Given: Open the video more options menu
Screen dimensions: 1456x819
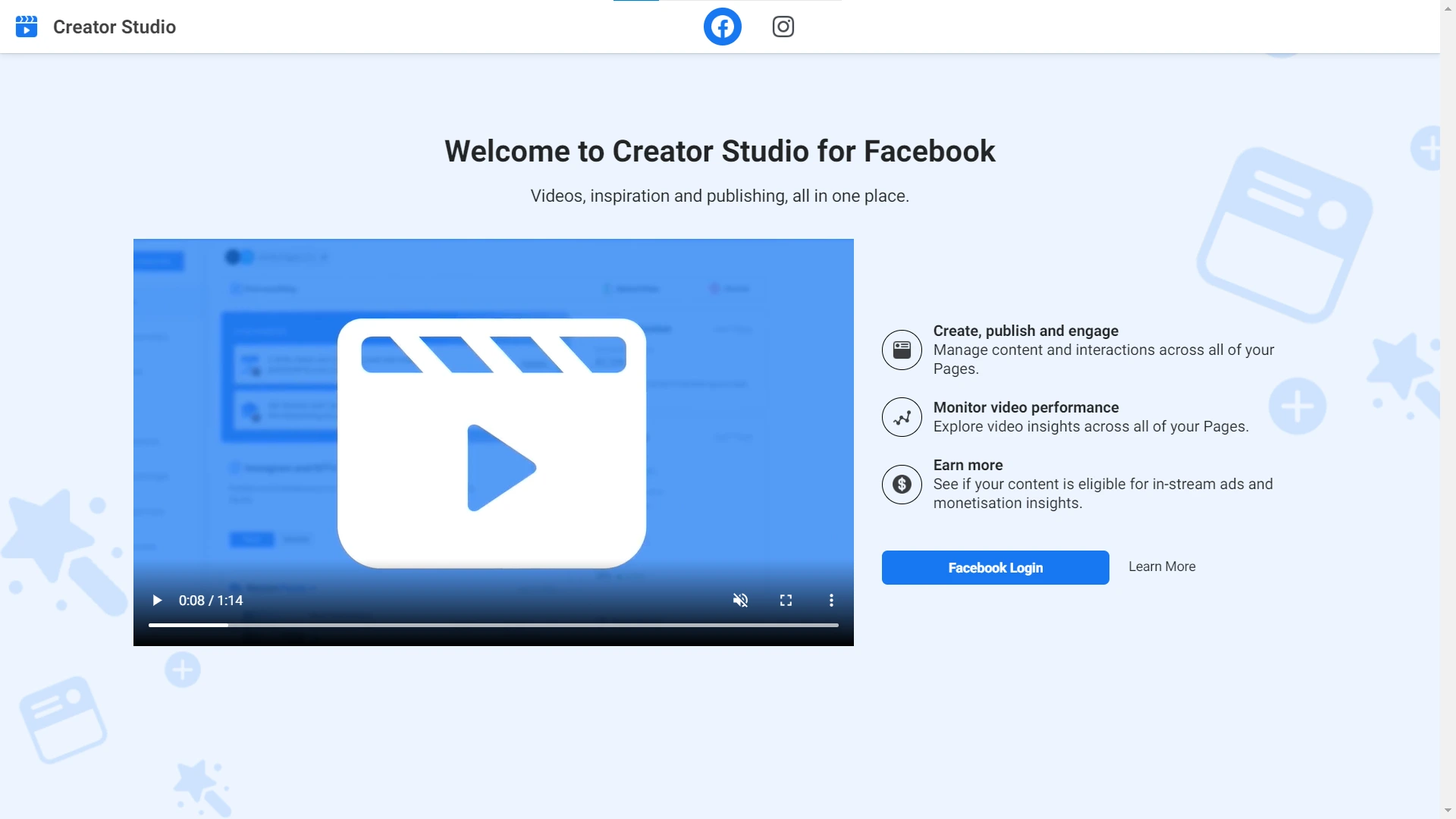Looking at the screenshot, I should (x=831, y=601).
